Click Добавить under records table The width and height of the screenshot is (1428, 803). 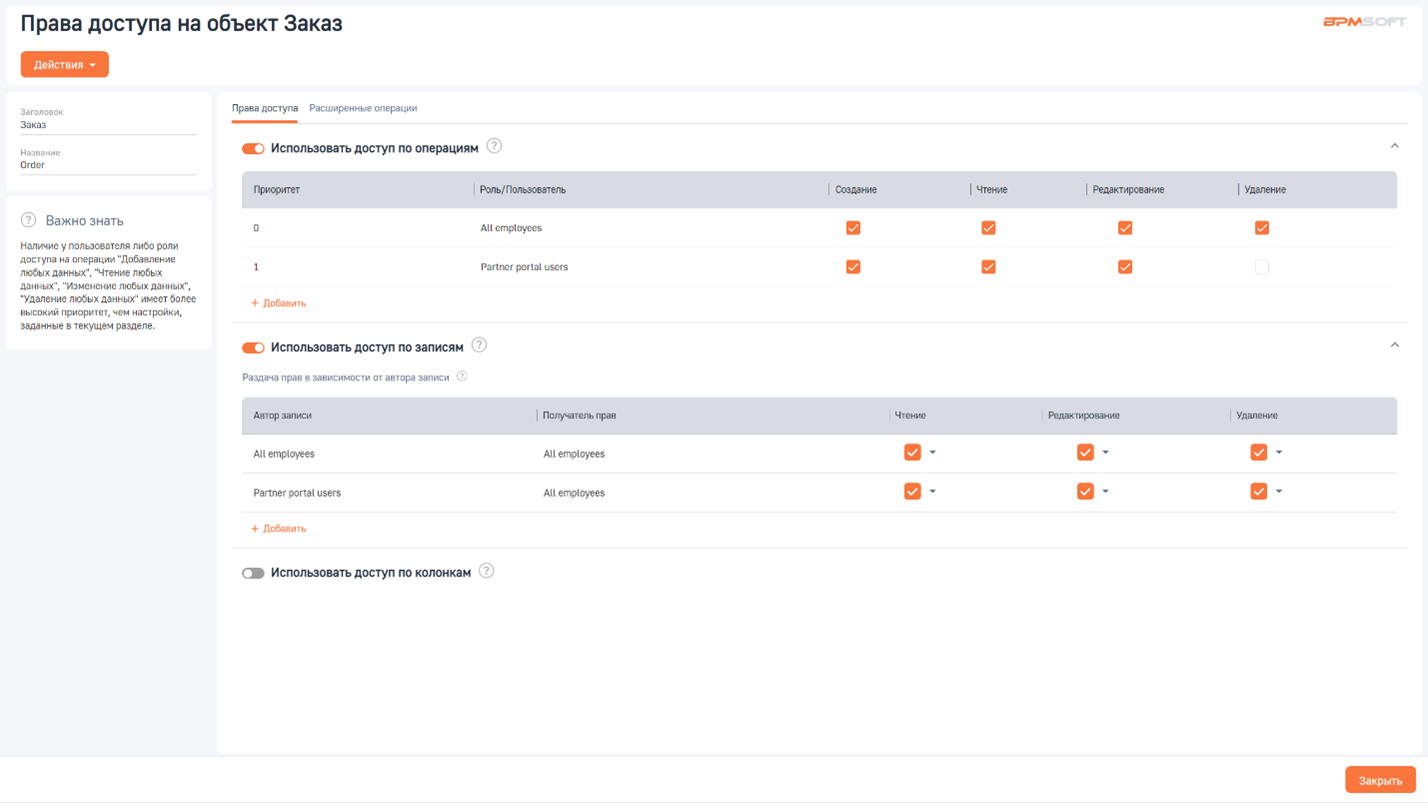click(278, 528)
